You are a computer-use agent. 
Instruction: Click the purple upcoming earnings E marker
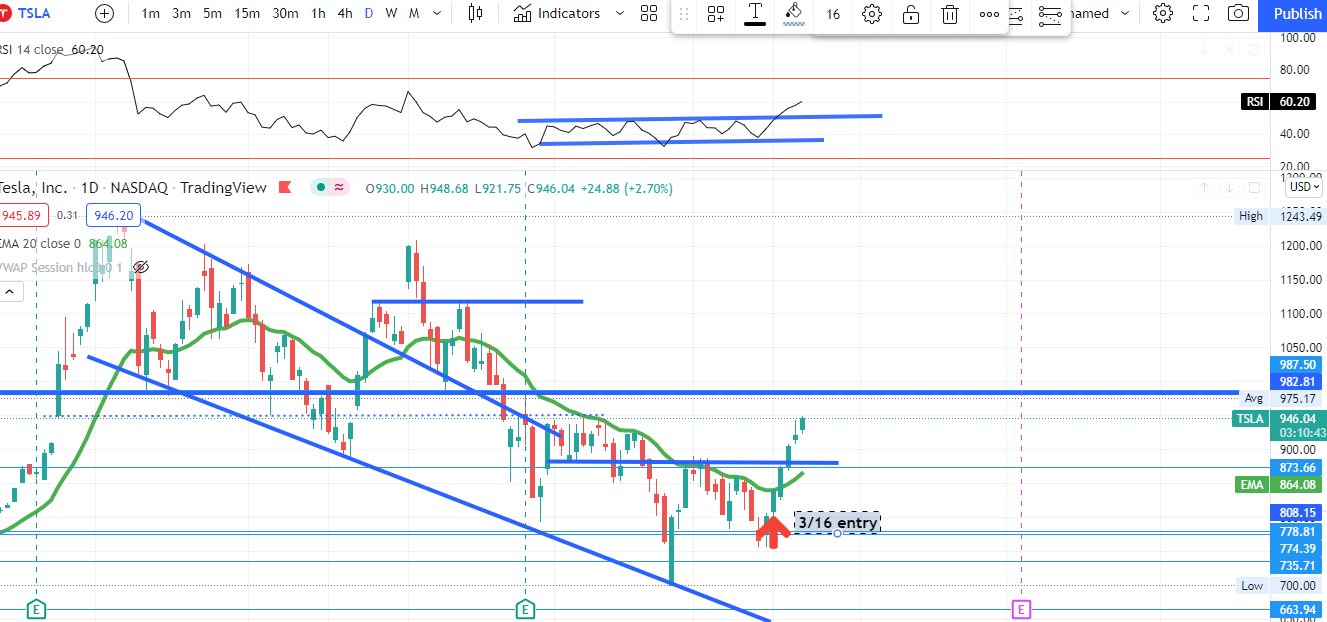coord(1021,608)
